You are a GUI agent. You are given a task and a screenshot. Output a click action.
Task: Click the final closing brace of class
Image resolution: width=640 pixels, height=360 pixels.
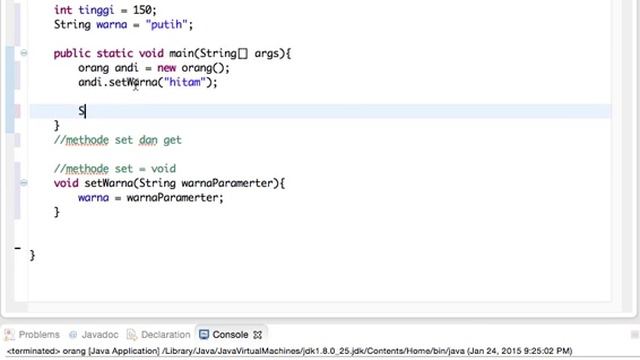point(32,256)
